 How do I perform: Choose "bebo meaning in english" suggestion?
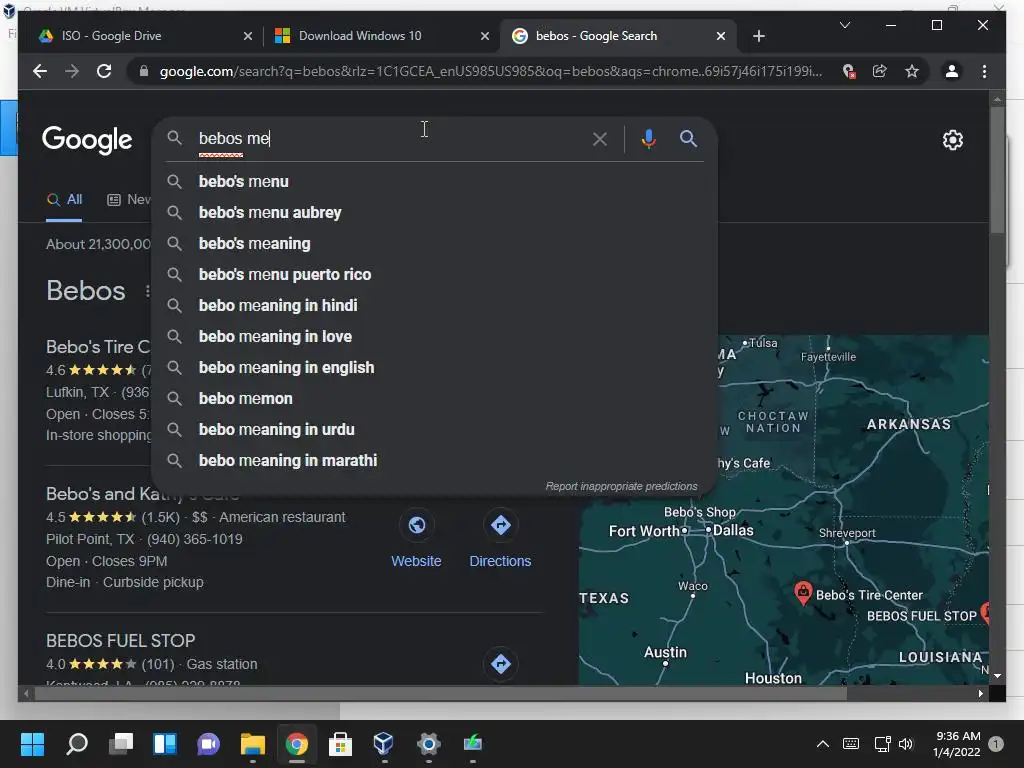click(434, 368)
